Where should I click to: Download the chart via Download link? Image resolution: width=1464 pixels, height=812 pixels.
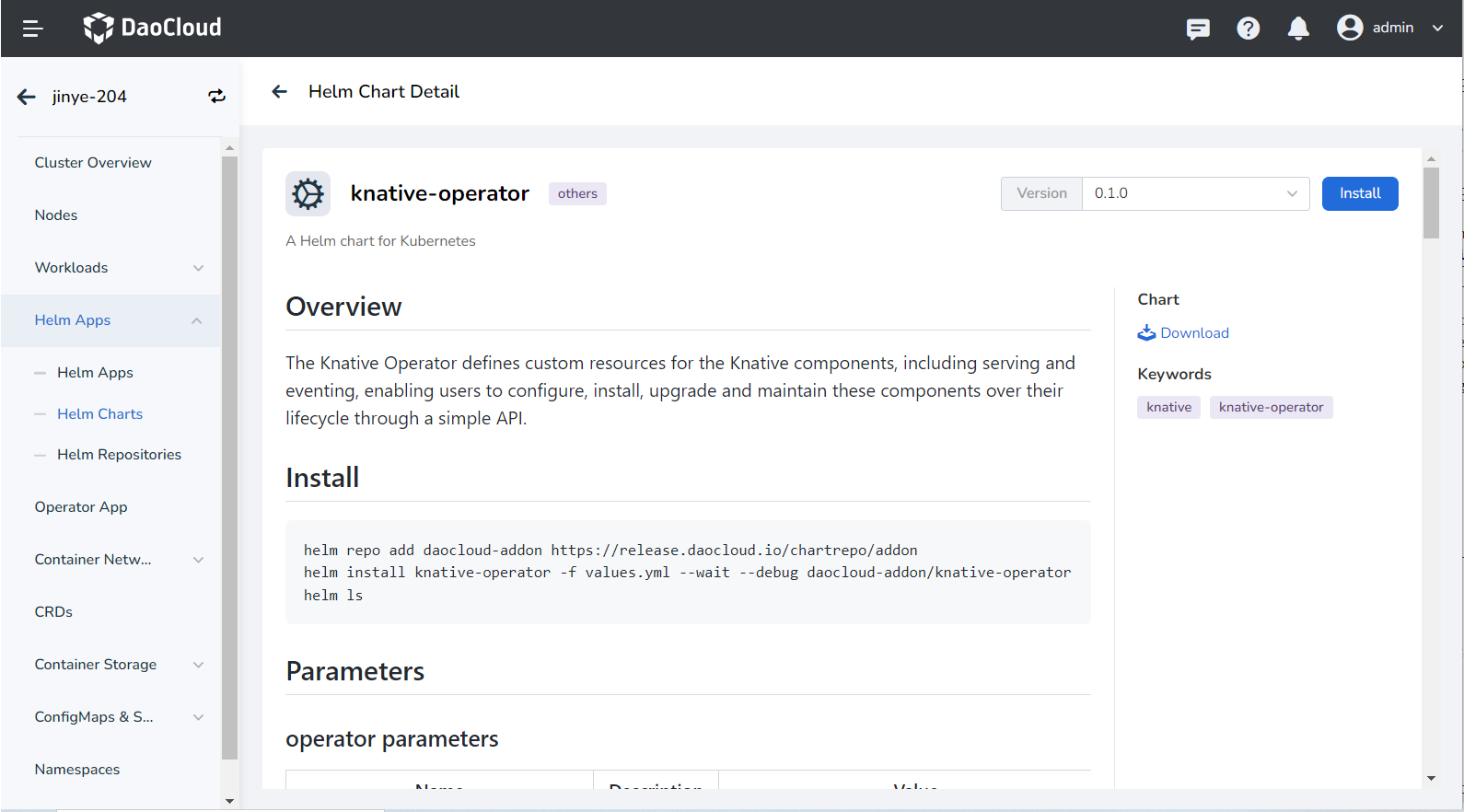pyautogui.click(x=1193, y=333)
